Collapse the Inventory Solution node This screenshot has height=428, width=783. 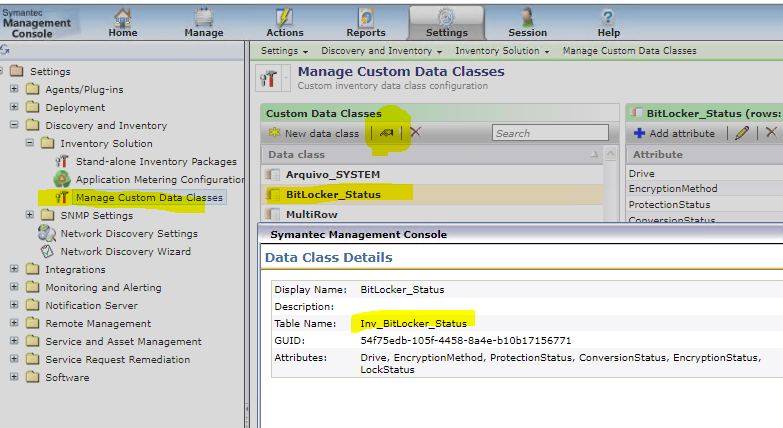click(x=29, y=143)
